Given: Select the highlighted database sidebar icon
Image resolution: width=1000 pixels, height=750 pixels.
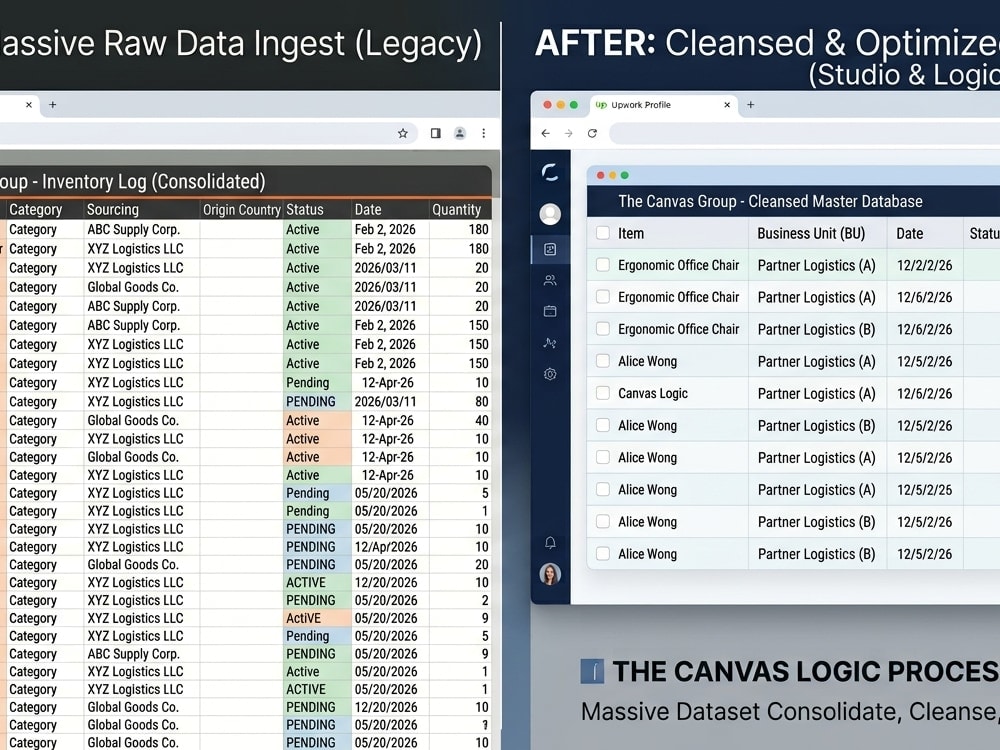Looking at the screenshot, I should pyautogui.click(x=550, y=249).
